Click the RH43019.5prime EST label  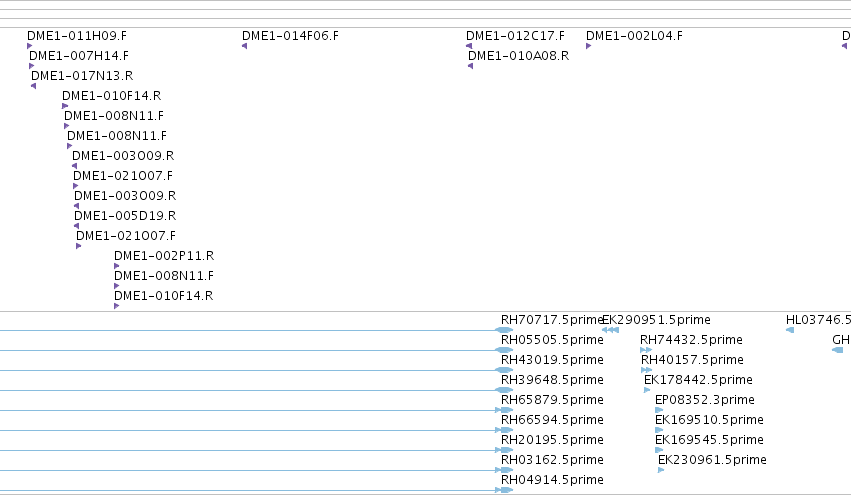[552, 359]
